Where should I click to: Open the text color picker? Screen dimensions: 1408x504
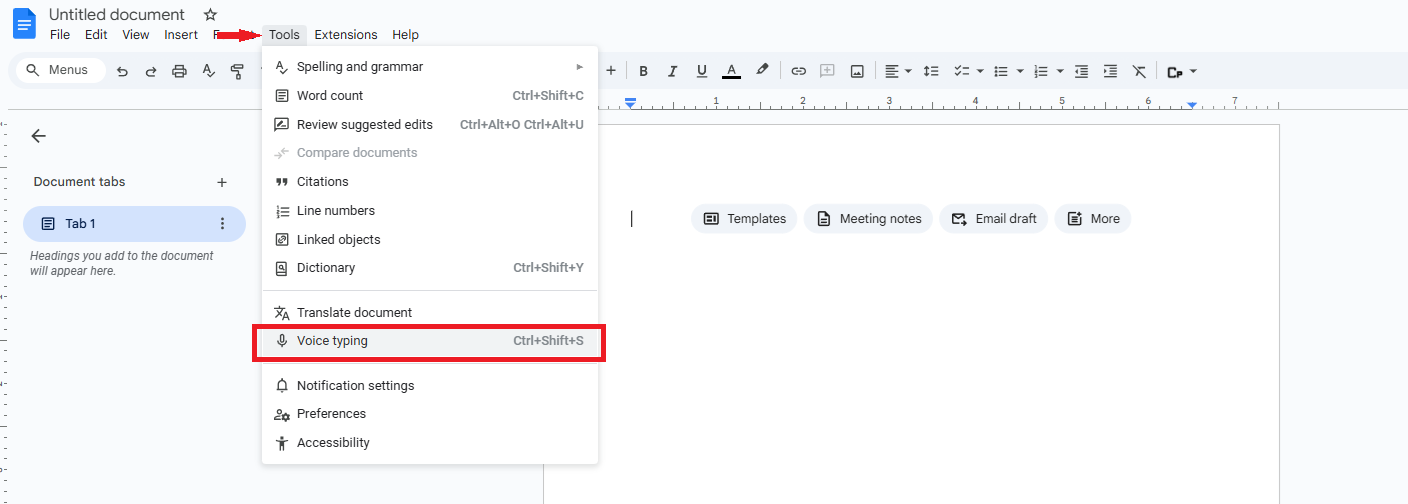tap(731, 71)
